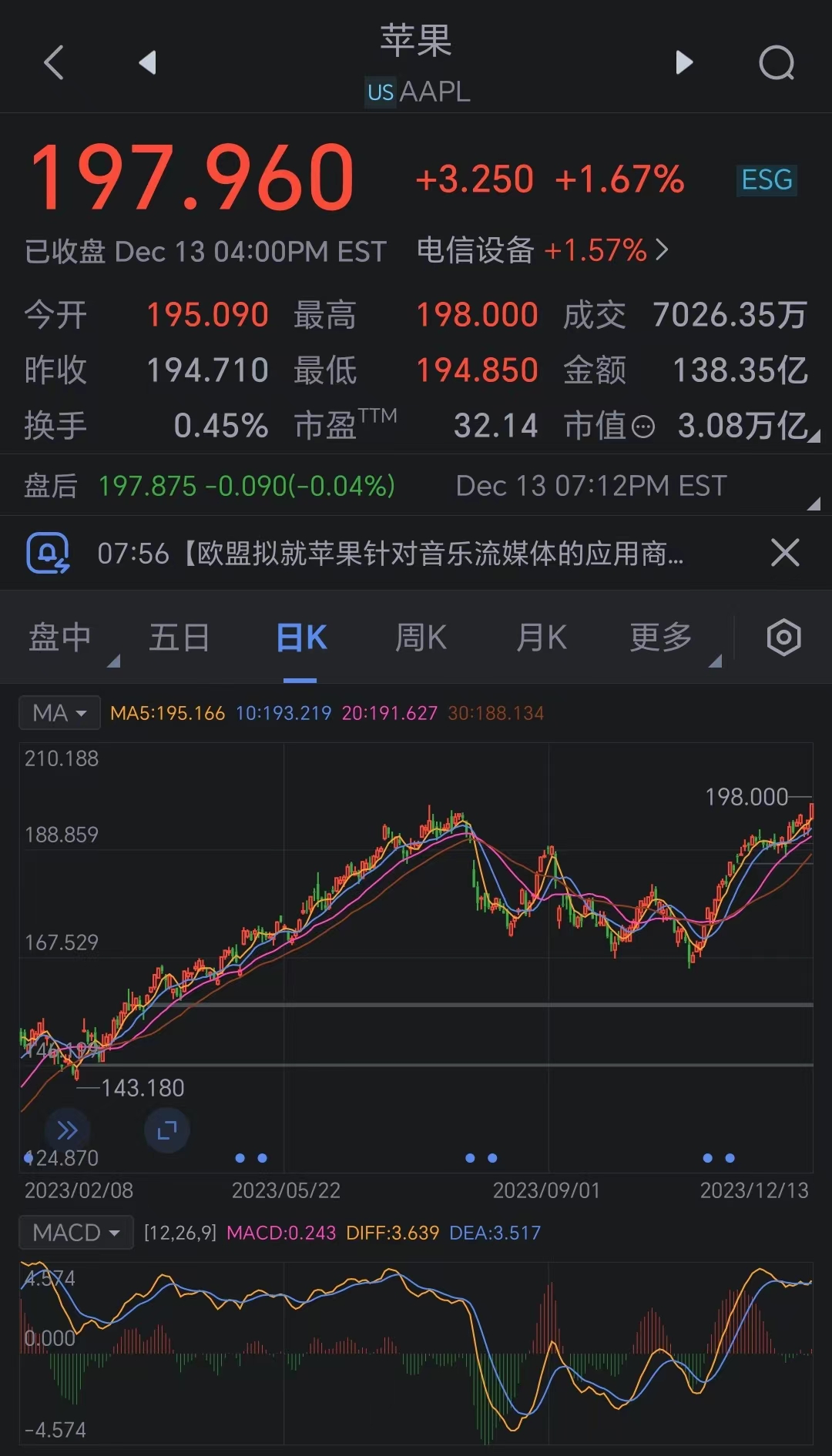Image resolution: width=832 pixels, height=1456 pixels.
Task: Expand the quote details corner triangle
Action: pos(814,436)
